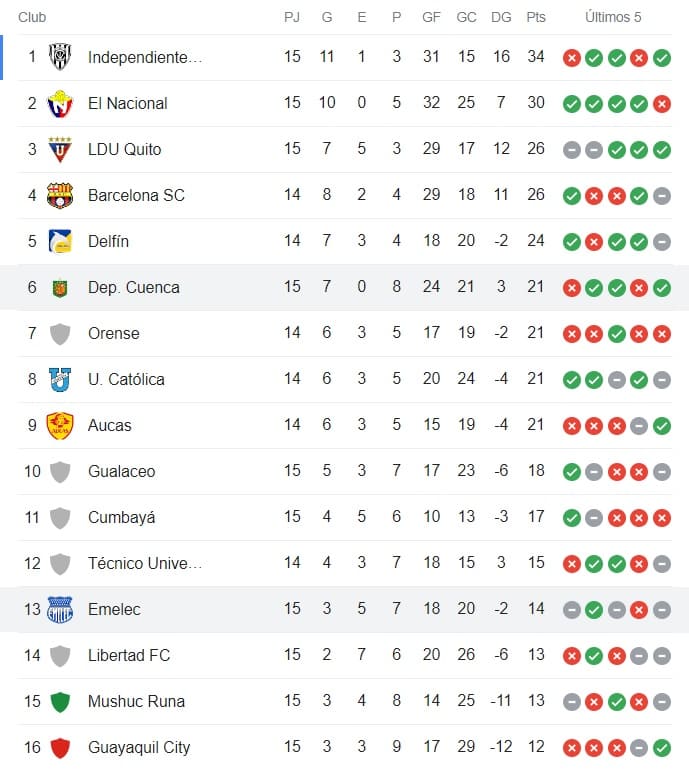Click Independiente's most recent win indicator
Screen dimensions: 689x771
(x=662, y=57)
